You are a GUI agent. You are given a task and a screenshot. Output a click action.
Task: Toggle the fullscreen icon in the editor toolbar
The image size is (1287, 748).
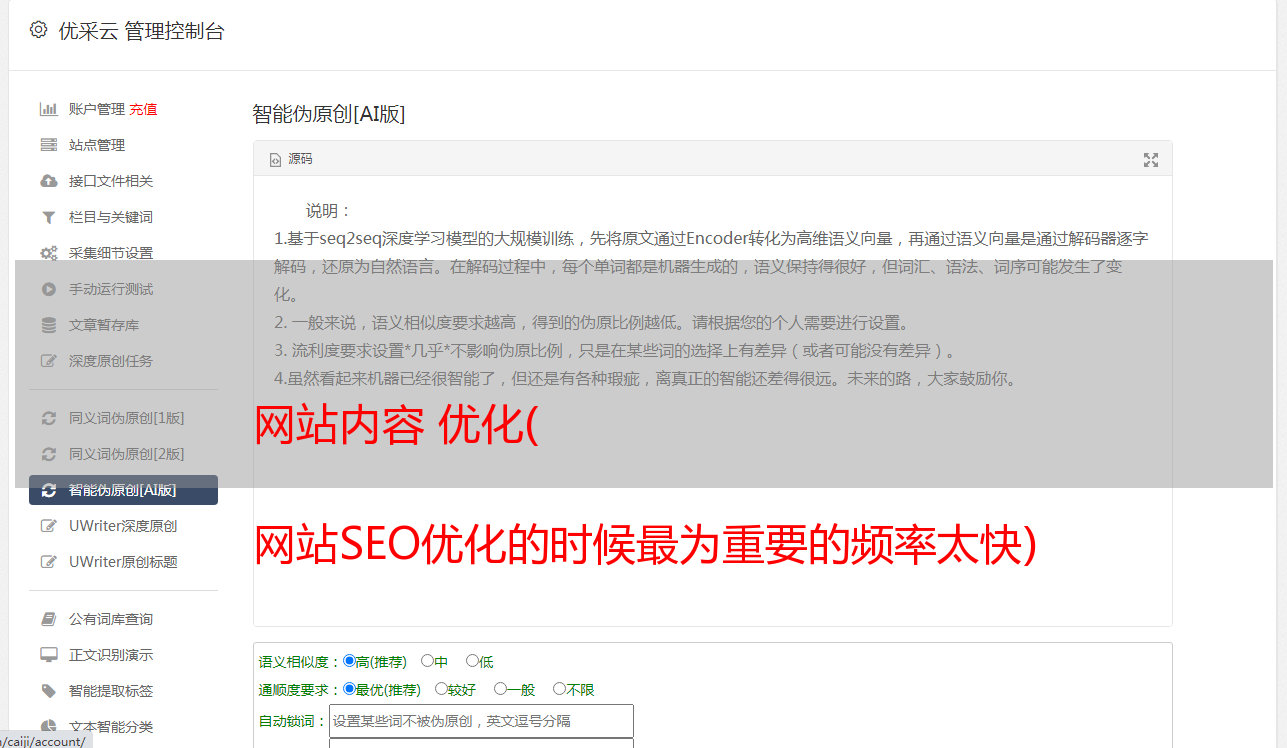pyautogui.click(x=1150, y=160)
